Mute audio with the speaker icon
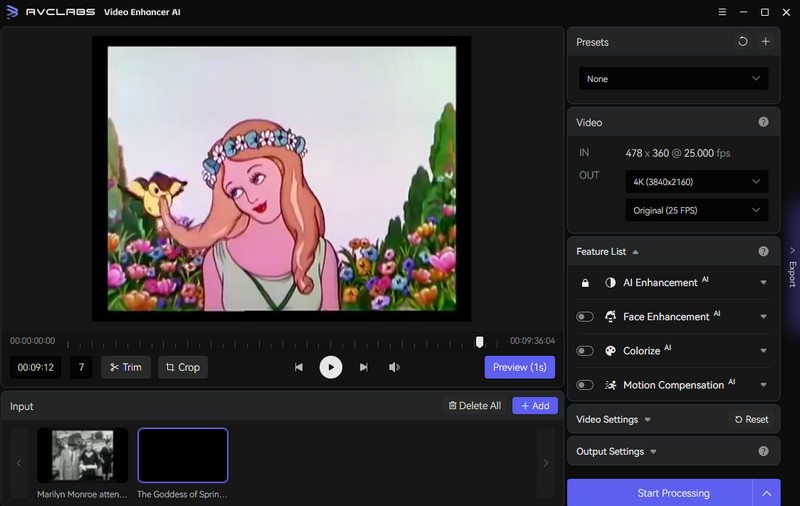This screenshot has height=506, width=800. coord(394,367)
